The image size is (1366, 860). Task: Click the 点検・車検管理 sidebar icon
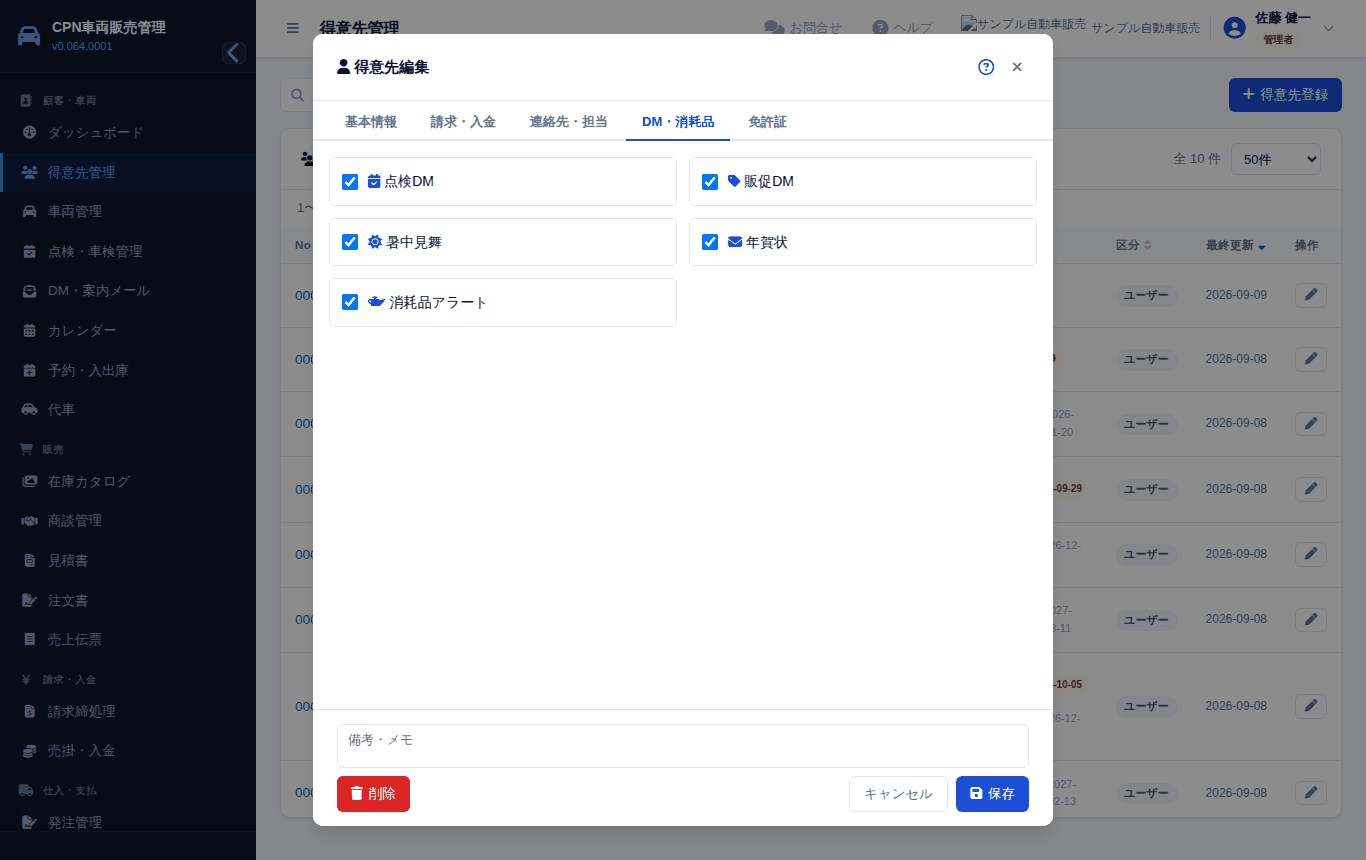pos(29,251)
